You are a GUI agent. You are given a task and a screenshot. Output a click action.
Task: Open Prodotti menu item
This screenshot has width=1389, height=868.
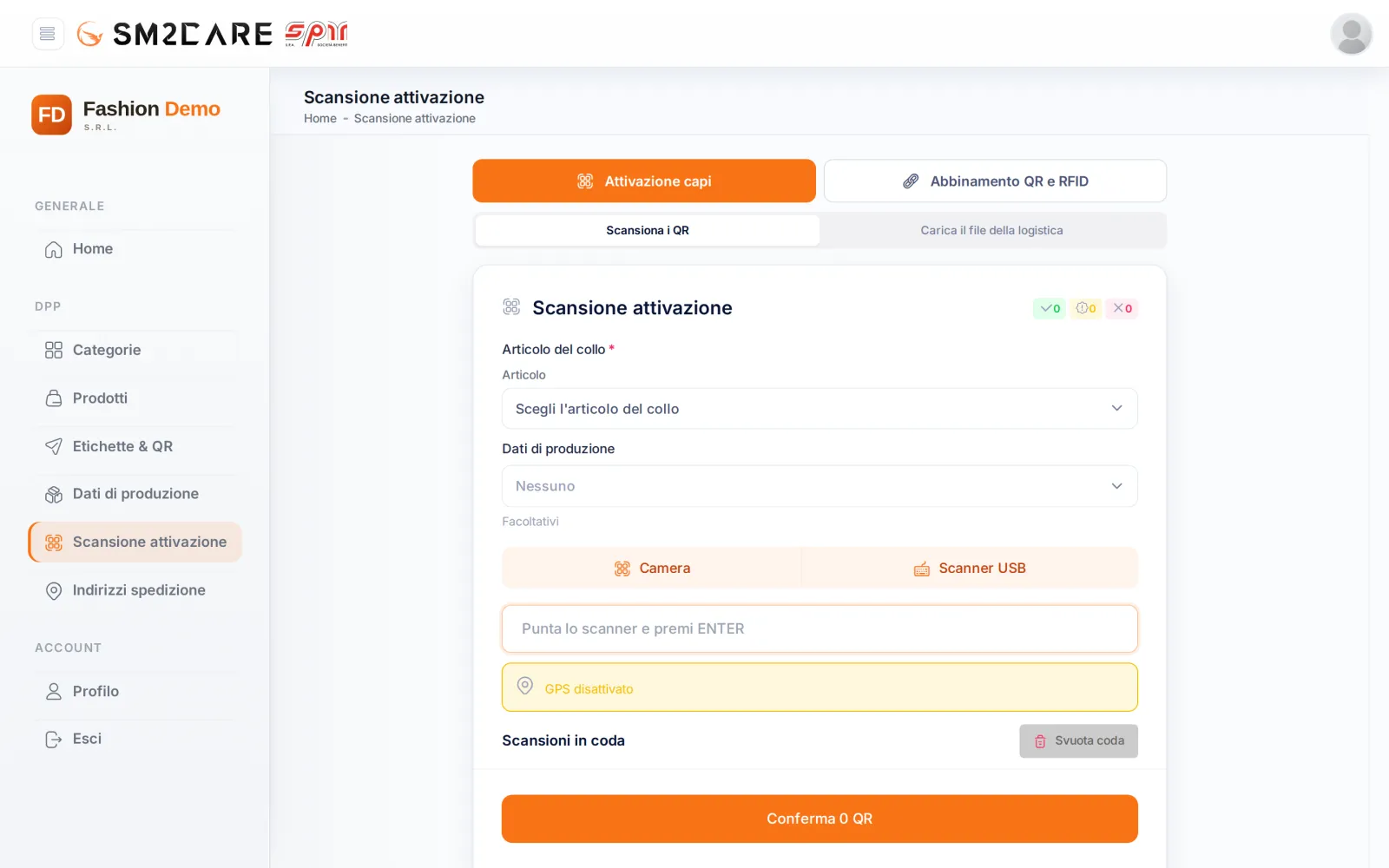pyautogui.click(x=135, y=398)
